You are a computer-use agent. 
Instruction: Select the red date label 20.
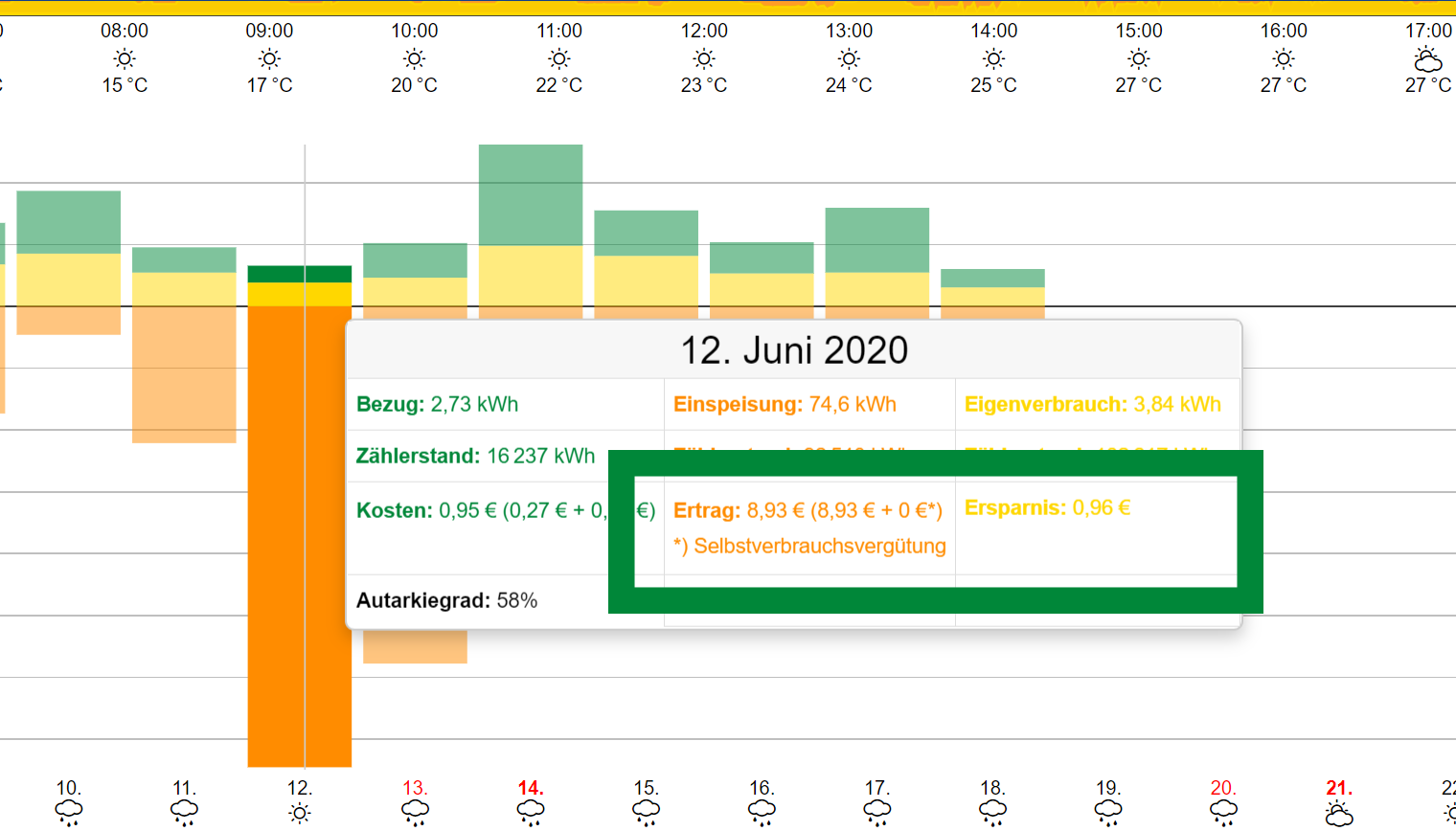click(1222, 788)
